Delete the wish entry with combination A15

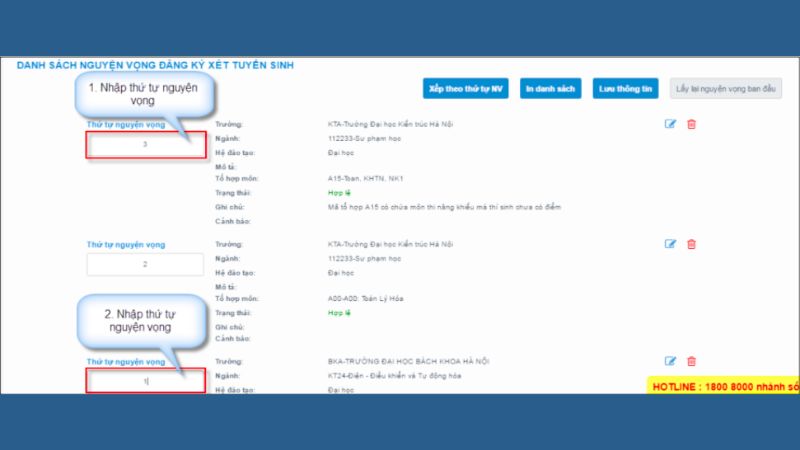[x=691, y=124]
